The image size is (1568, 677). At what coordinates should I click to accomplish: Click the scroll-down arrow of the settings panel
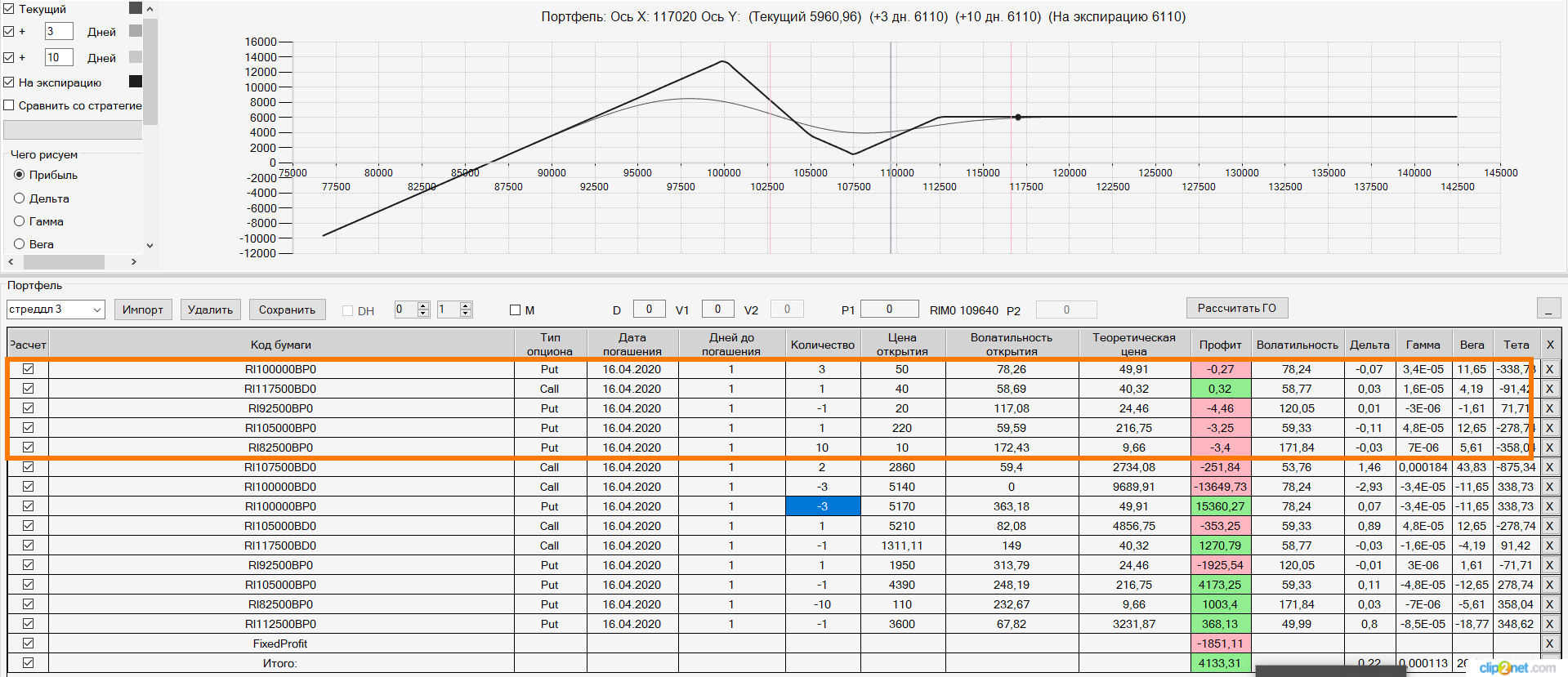tap(150, 245)
